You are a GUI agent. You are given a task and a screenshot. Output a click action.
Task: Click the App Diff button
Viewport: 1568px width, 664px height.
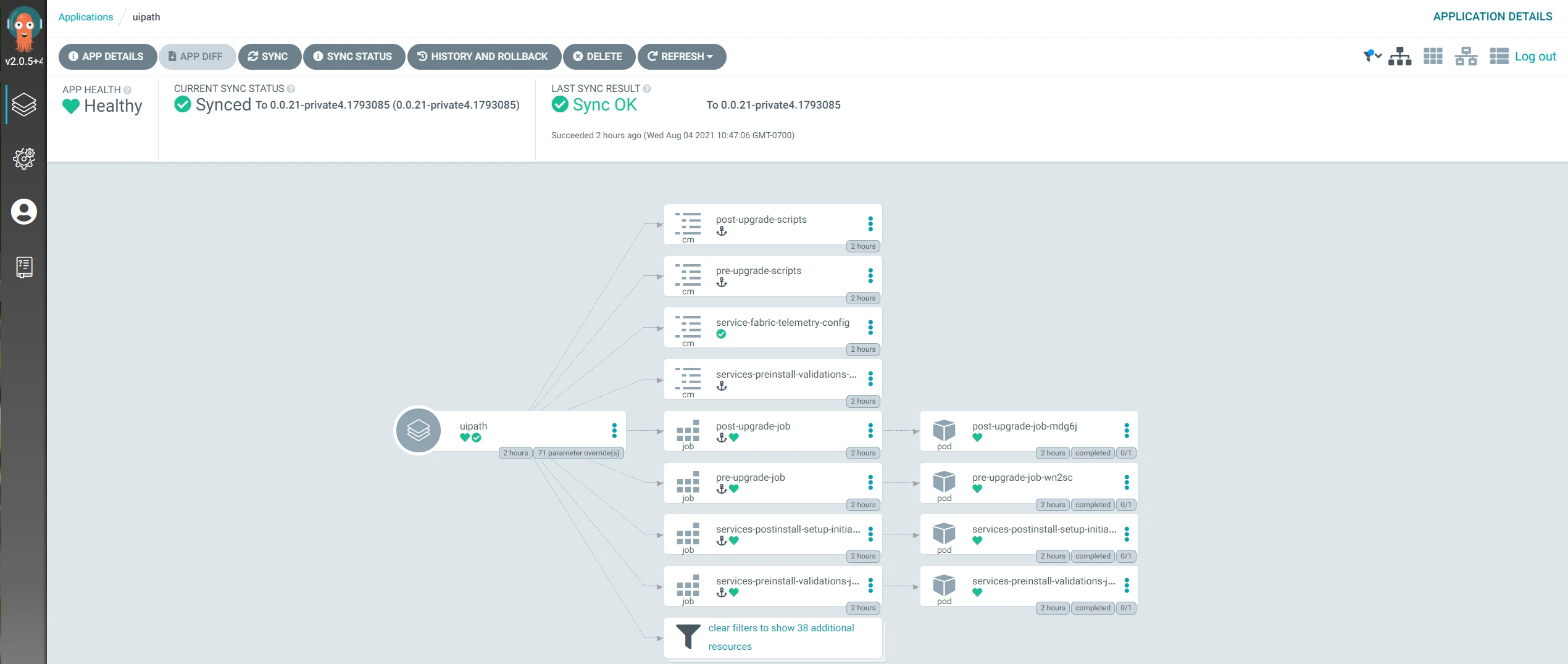(x=197, y=56)
